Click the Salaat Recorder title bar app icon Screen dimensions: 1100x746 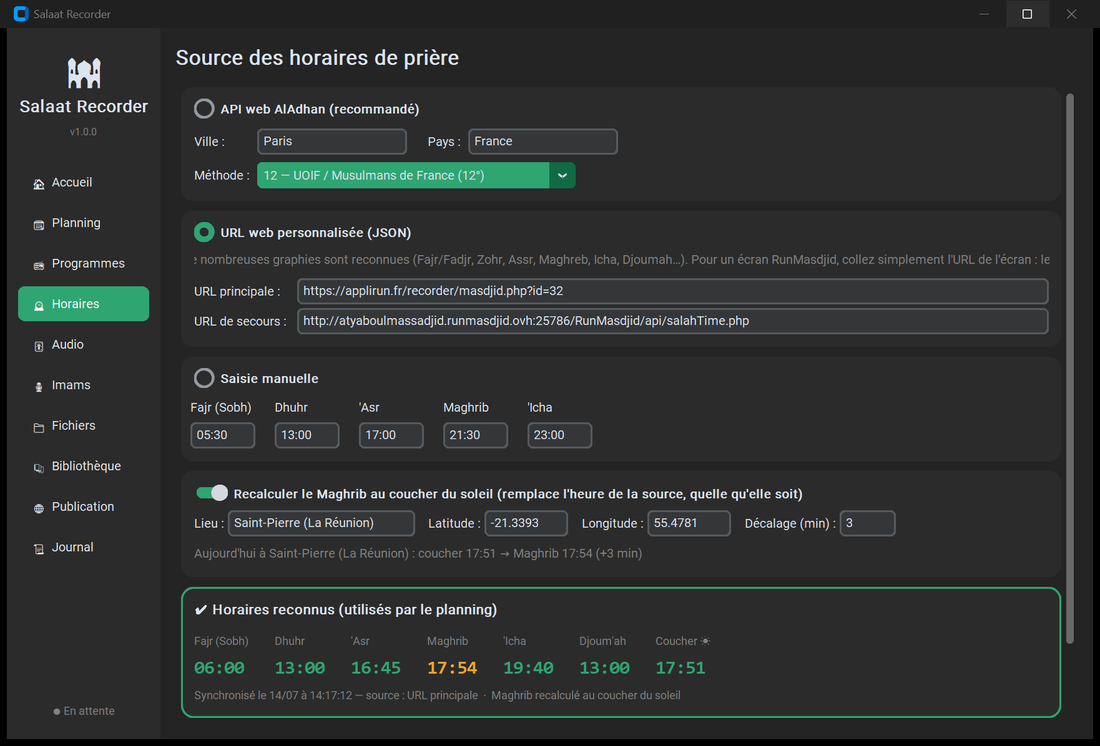tap(21, 14)
